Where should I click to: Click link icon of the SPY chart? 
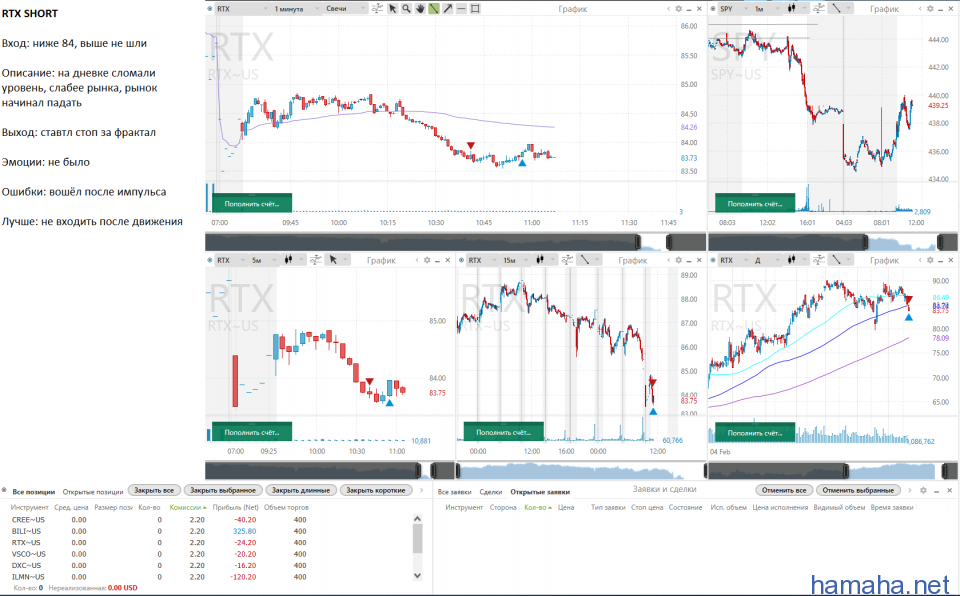[x=713, y=9]
